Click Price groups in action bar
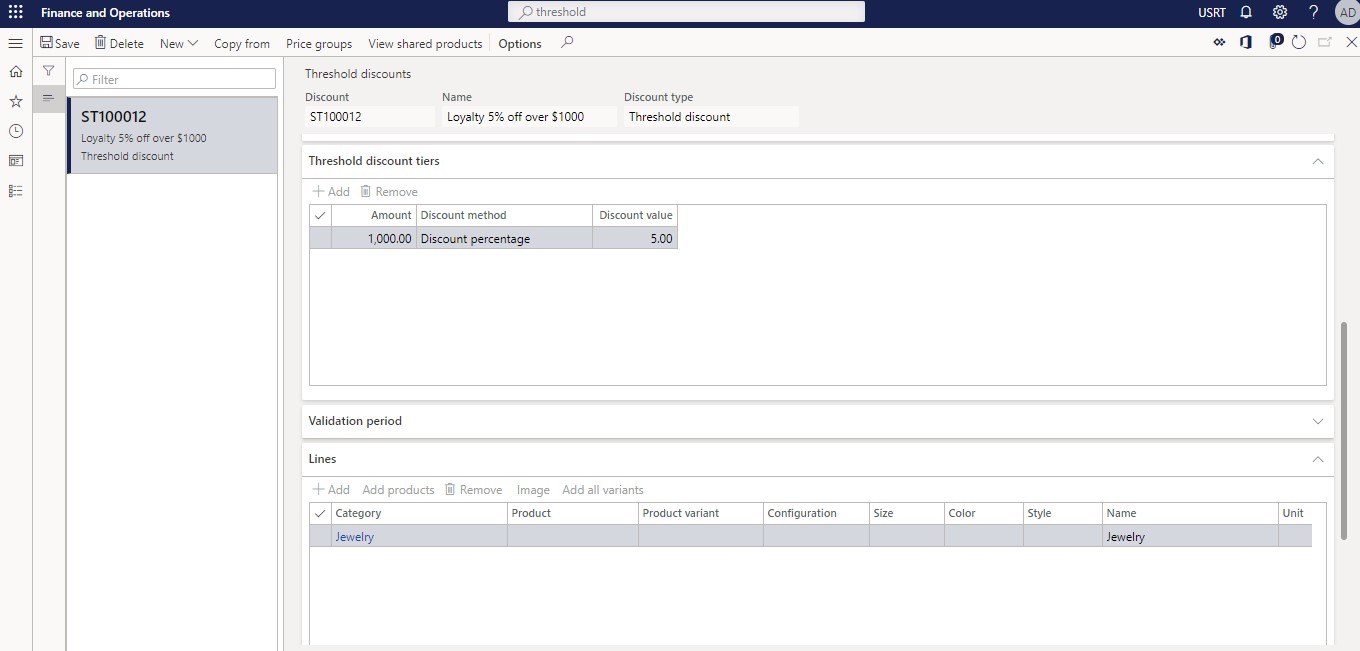 pyautogui.click(x=319, y=43)
